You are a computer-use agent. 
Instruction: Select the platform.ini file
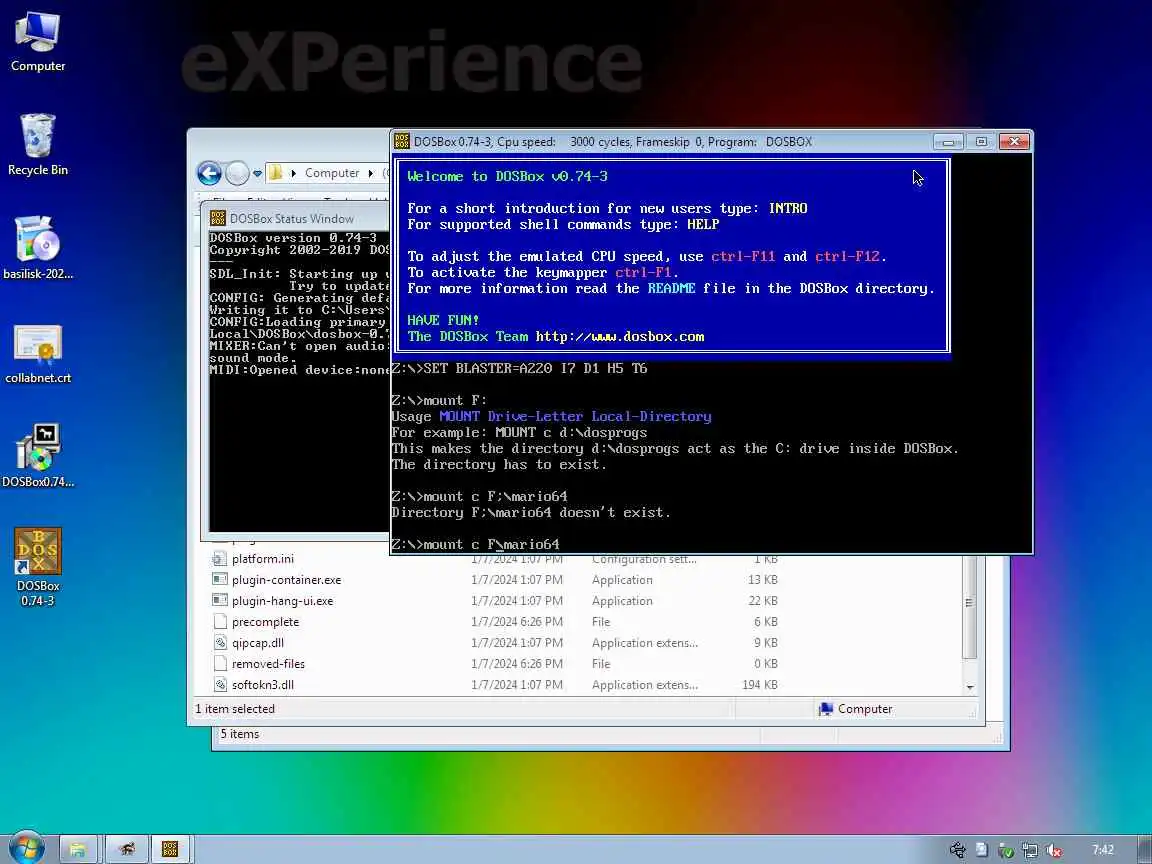tap(263, 559)
